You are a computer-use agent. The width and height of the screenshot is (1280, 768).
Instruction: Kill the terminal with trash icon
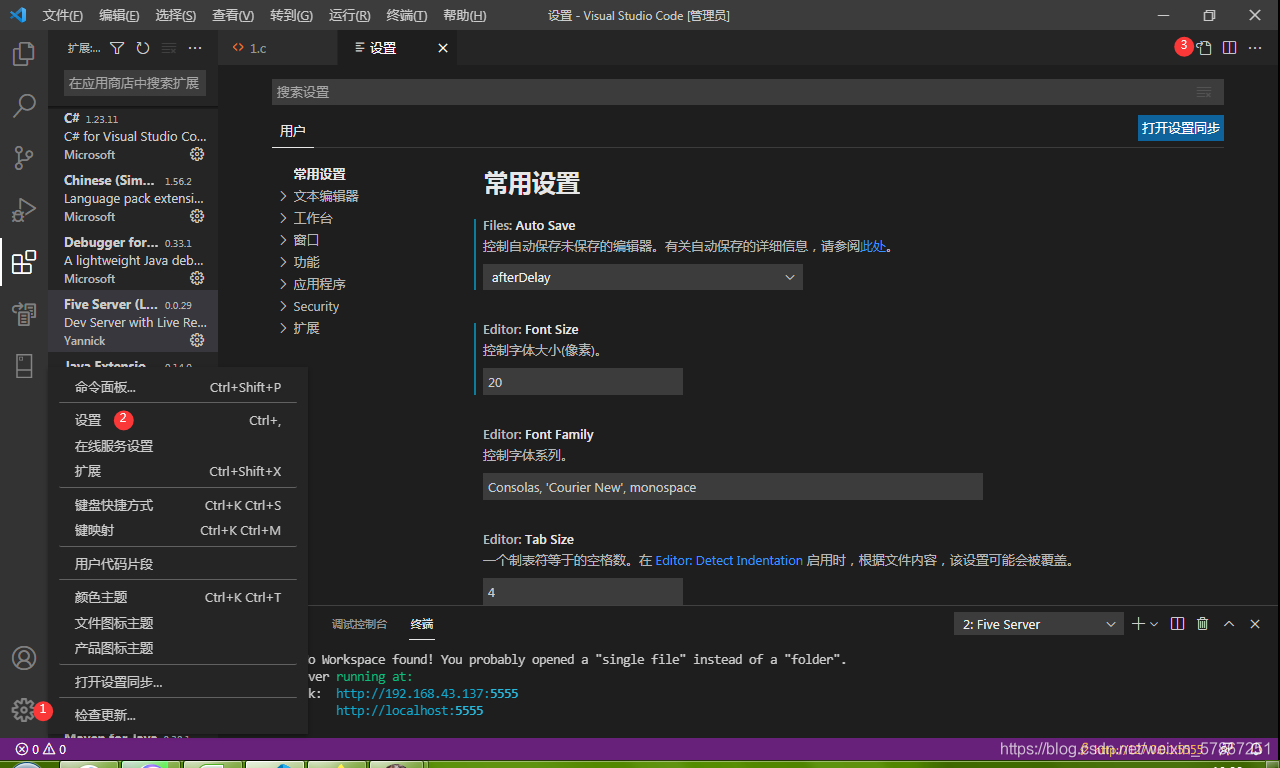(1203, 624)
